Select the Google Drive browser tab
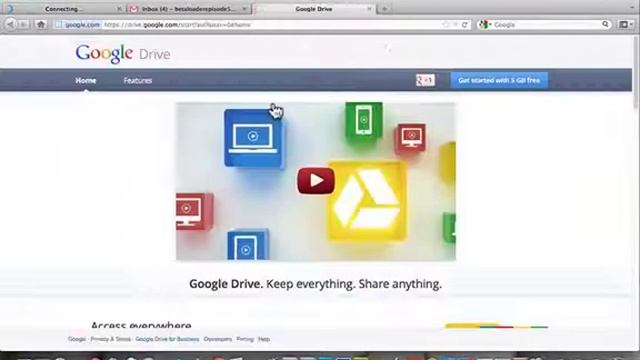The height and width of the screenshot is (360, 640). click(313, 9)
